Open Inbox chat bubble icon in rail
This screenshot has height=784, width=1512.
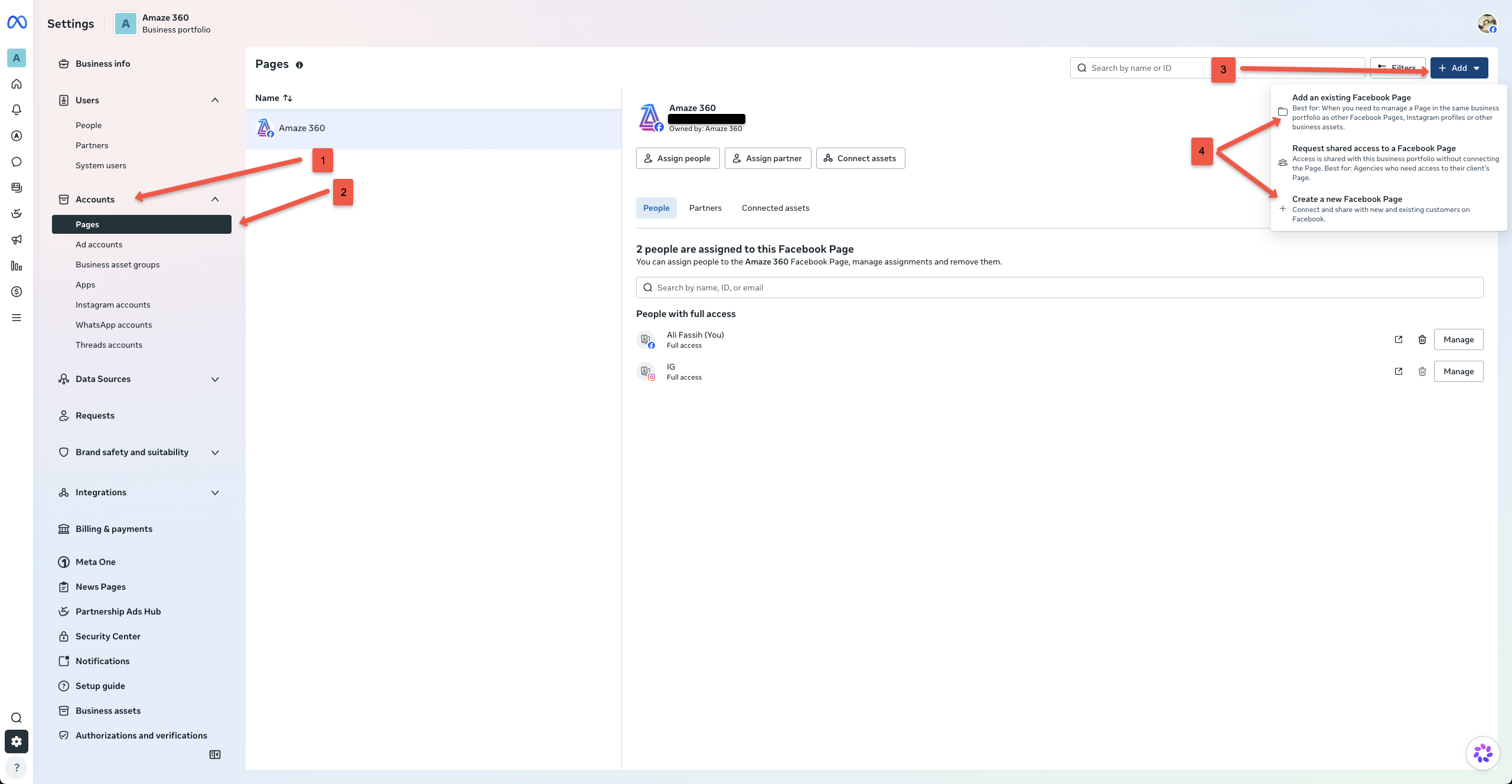pyautogui.click(x=17, y=162)
